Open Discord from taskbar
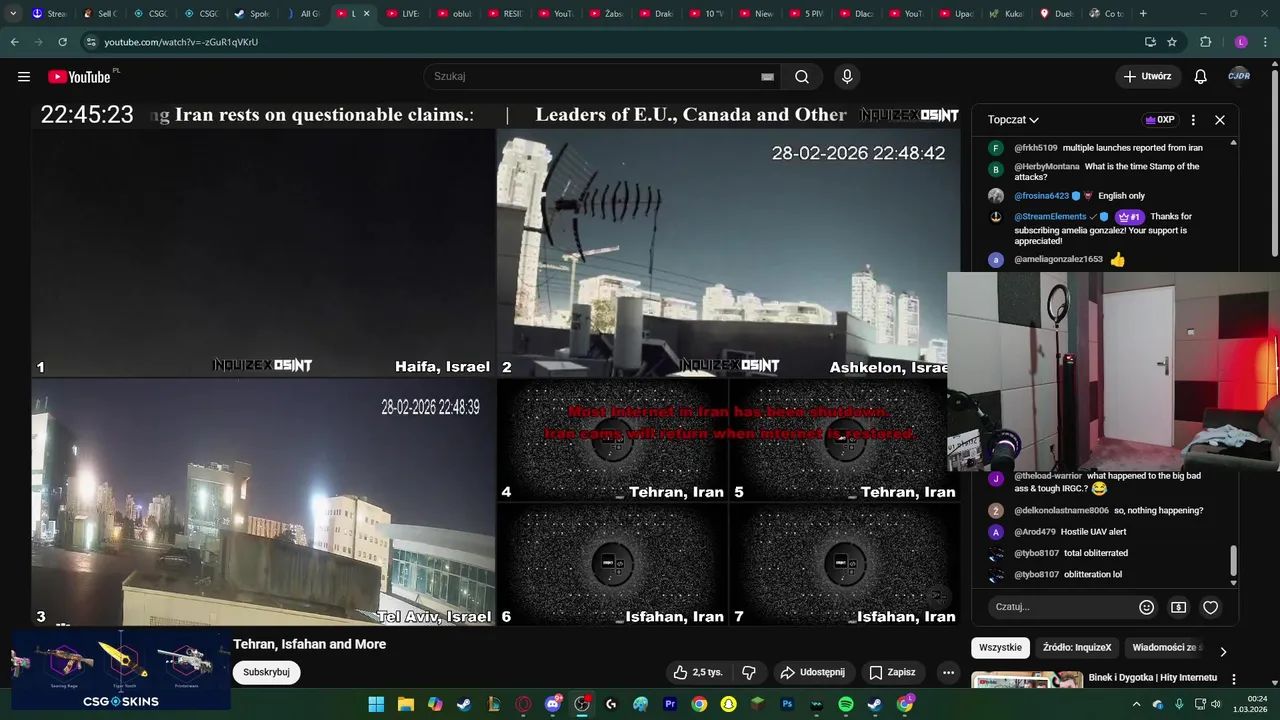 553,705
